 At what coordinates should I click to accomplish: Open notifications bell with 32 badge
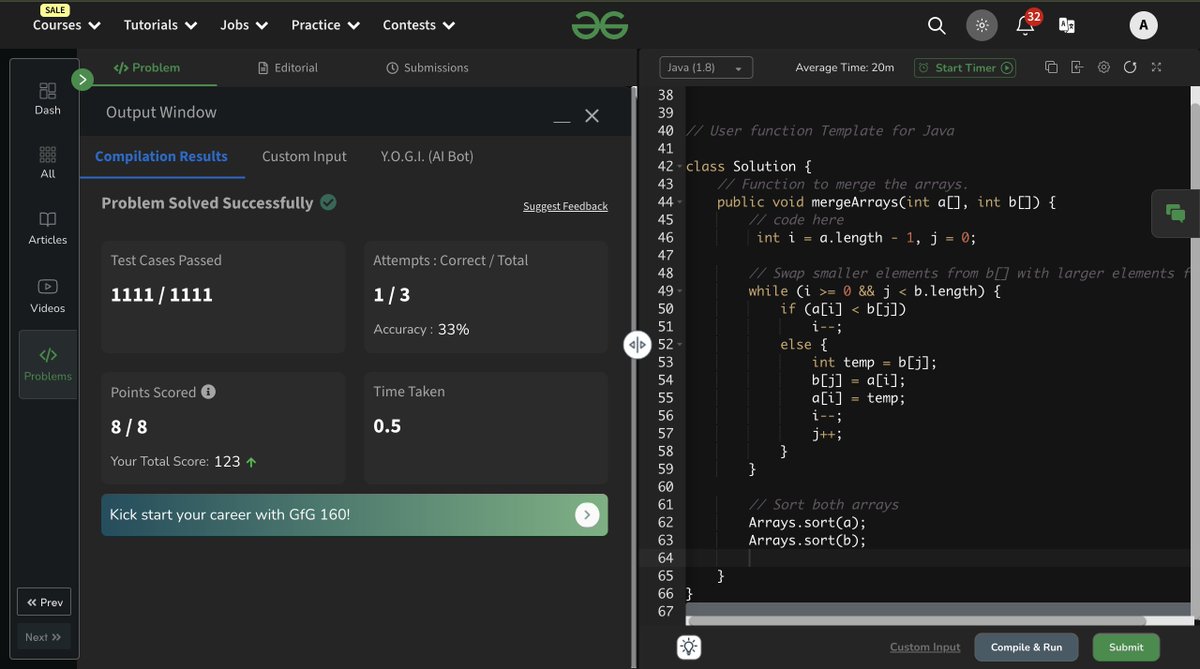pyautogui.click(x=1027, y=24)
